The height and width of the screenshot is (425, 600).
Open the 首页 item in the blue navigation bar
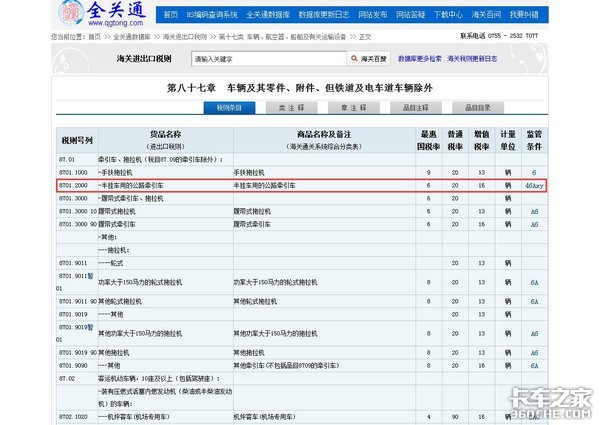point(171,15)
